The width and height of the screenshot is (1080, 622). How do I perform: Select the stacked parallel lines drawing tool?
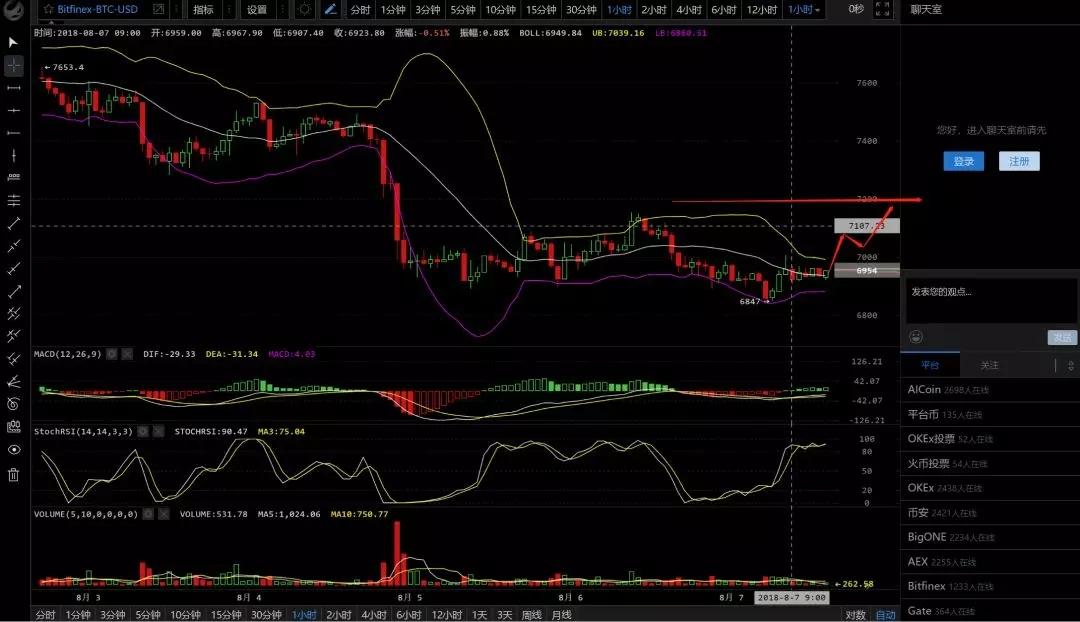click(13, 200)
